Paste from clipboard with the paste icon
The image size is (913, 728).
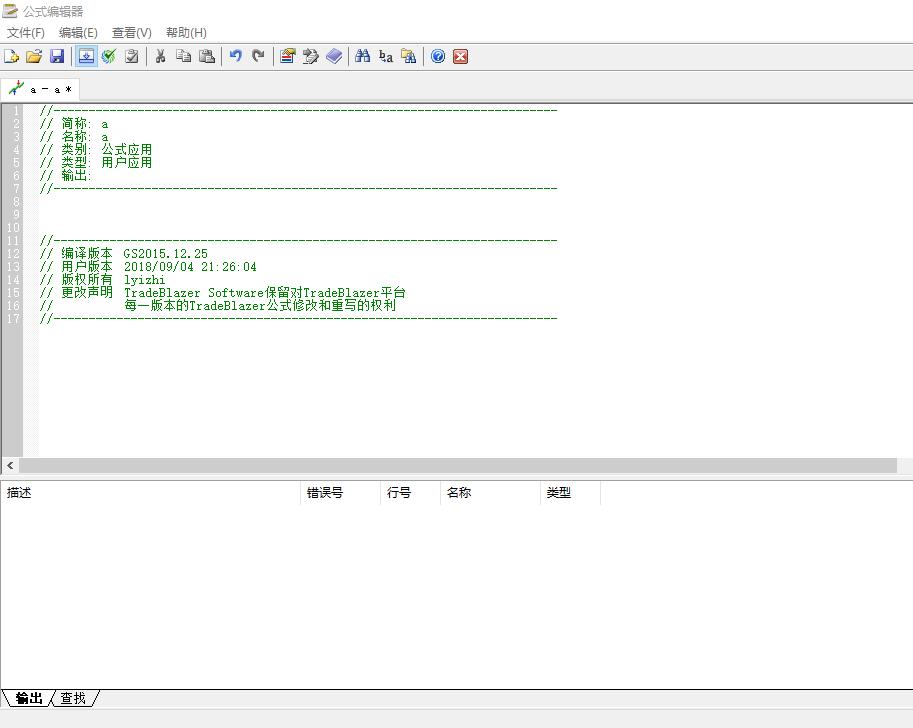pos(207,56)
